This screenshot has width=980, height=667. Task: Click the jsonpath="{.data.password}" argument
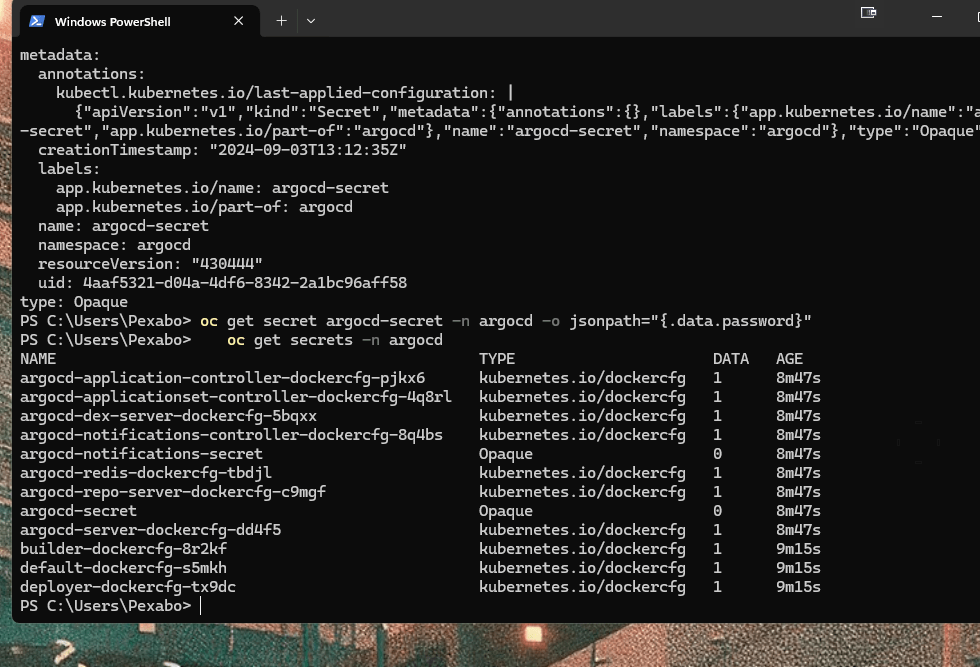point(690,321)
